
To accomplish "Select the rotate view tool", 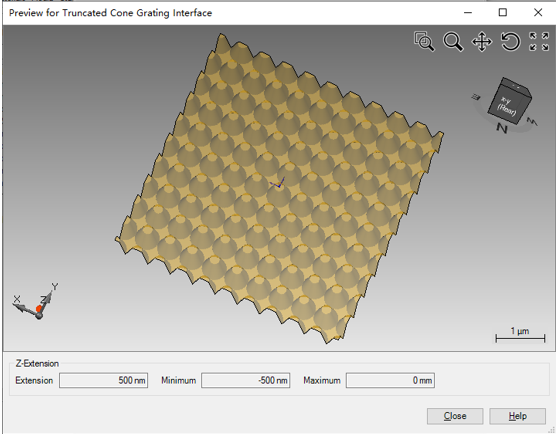I will [510, 42].
